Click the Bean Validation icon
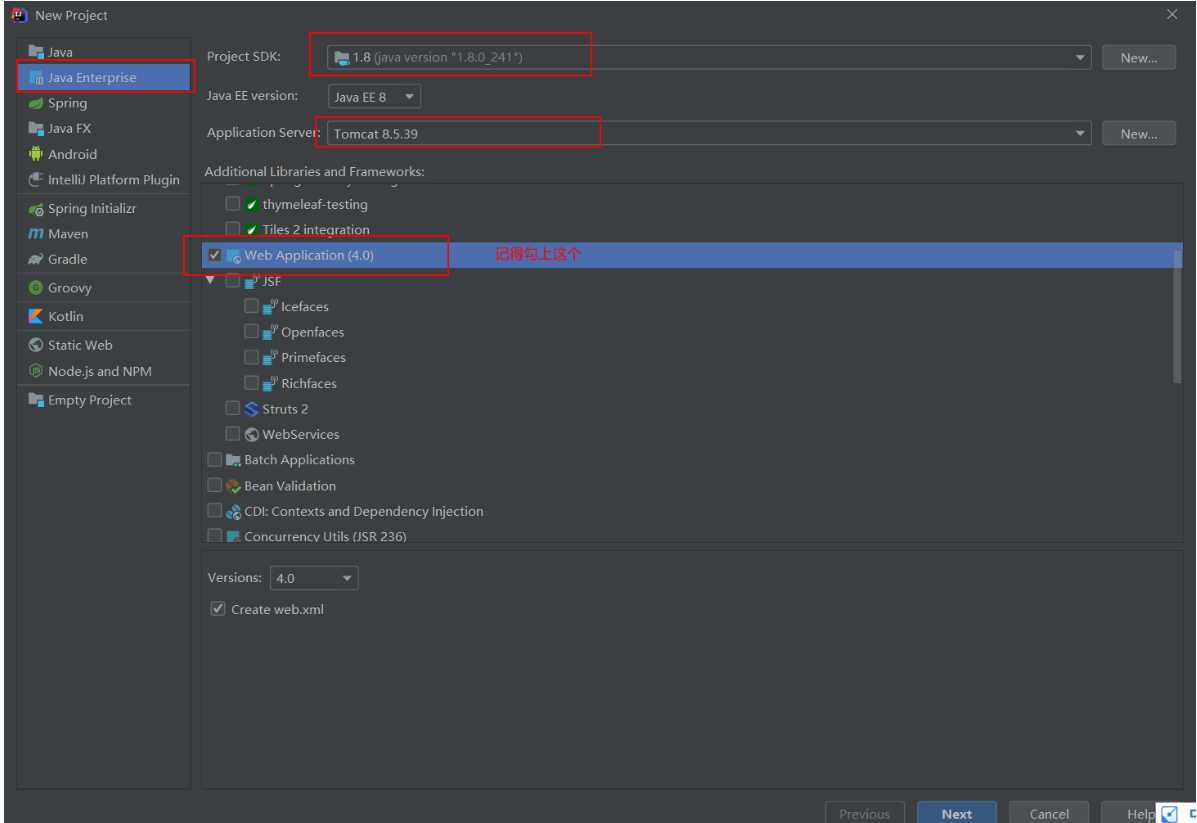Image resolution: width=1197 pixels, height=823 pixels. (x=234, y=486)
